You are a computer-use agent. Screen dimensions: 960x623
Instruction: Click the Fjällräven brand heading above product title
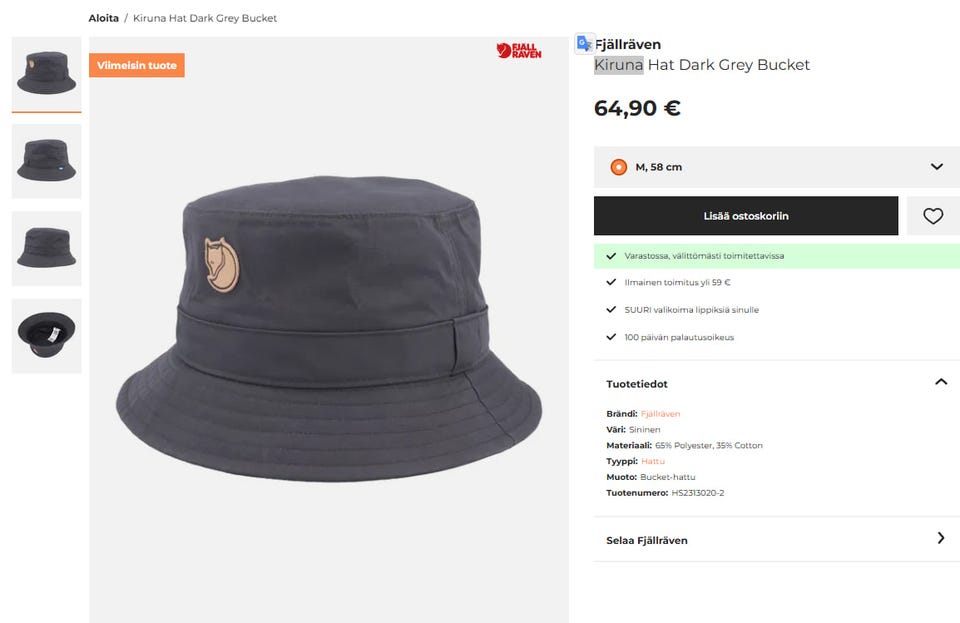coord(628,45)
